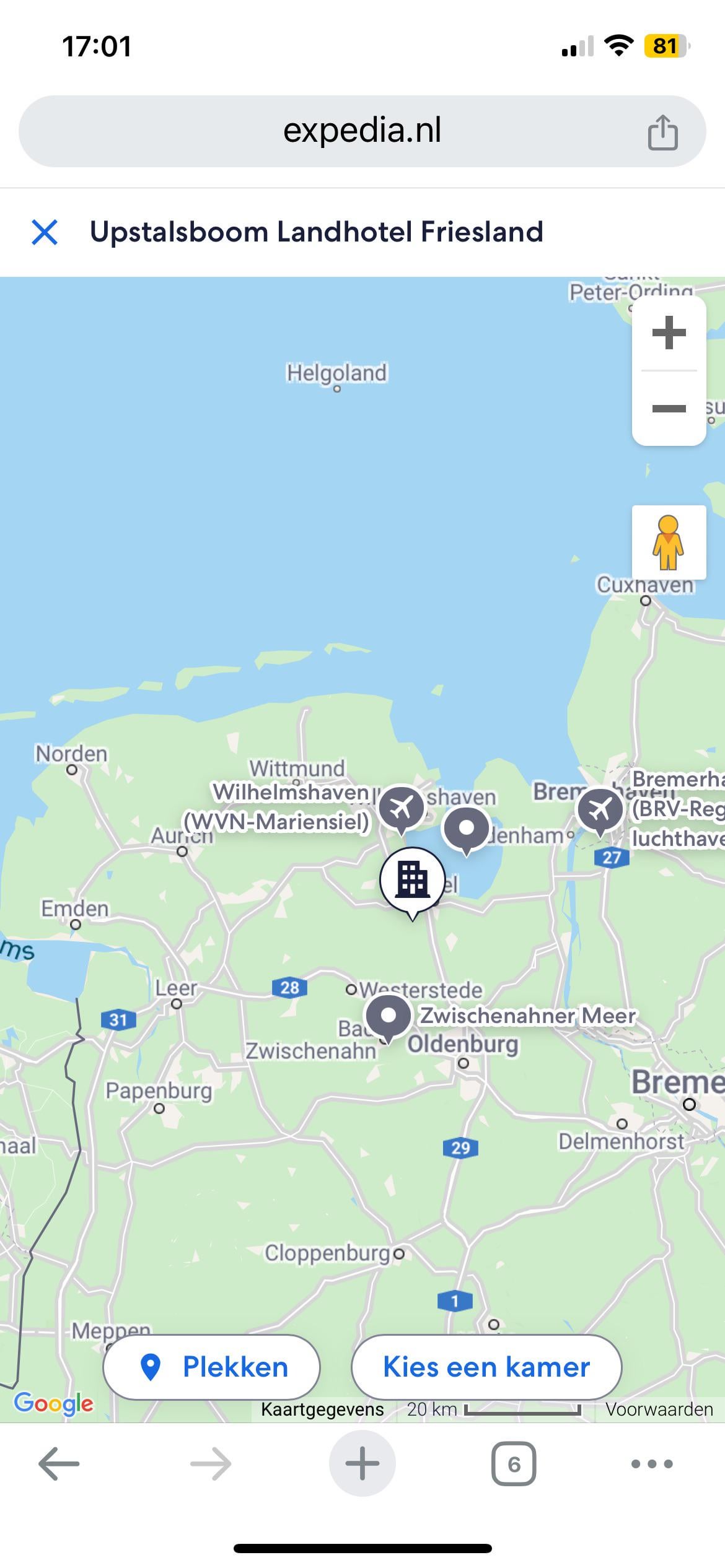Choose a room via Kies een kamer
This screenshot has width=725, height=1568.
486,1367
